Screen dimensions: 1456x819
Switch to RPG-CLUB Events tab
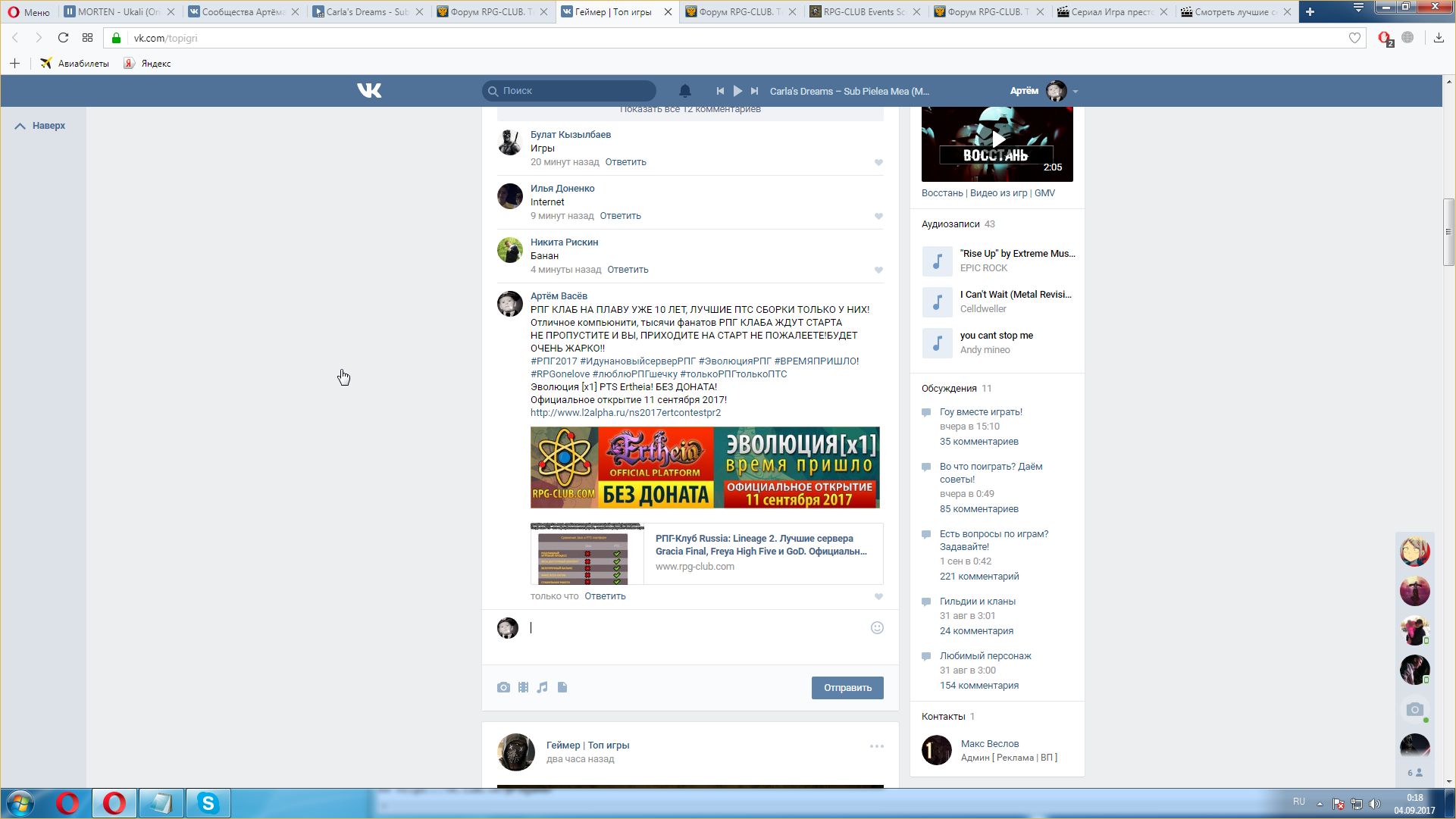pos(864,12)
